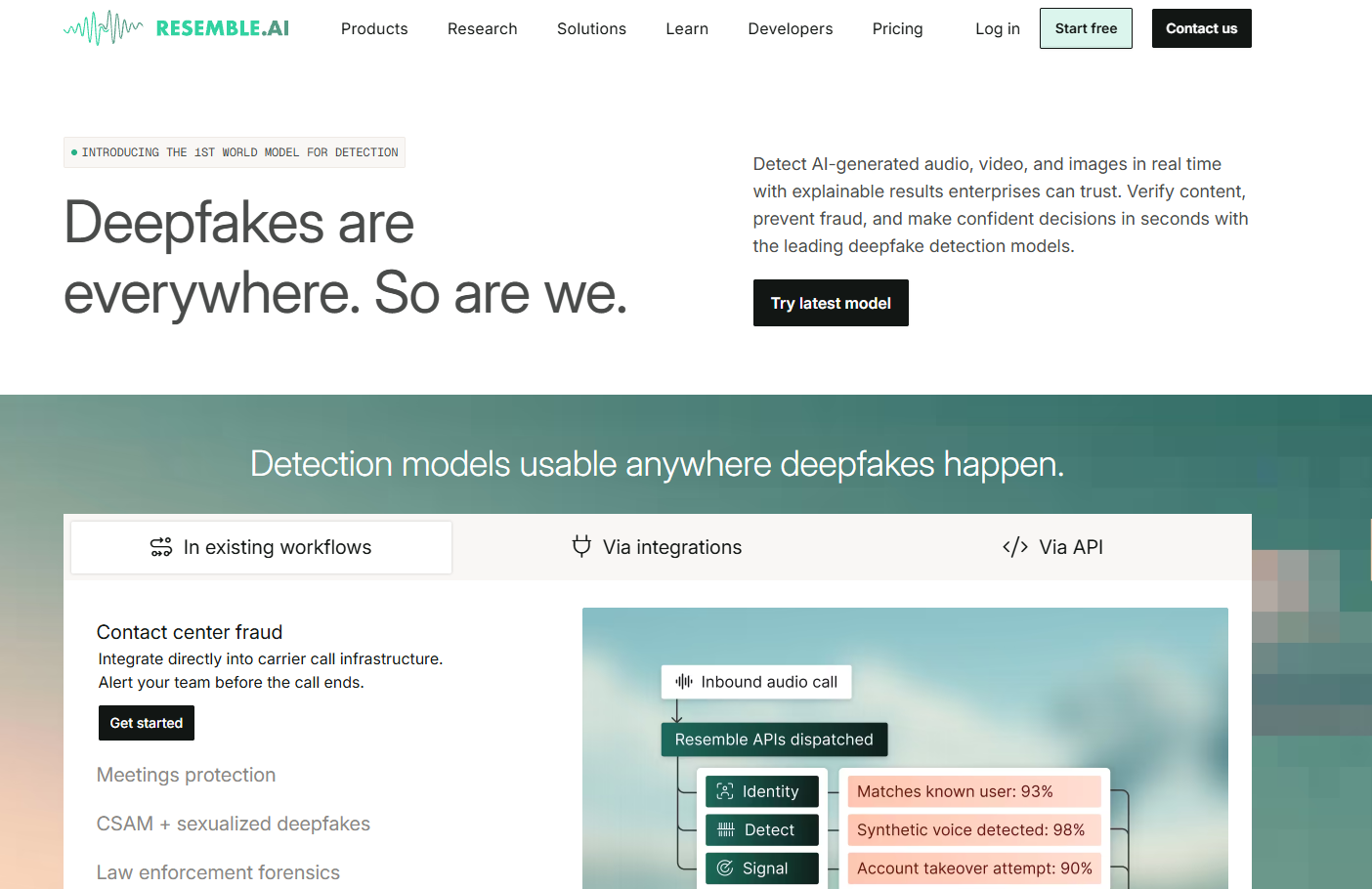The width and height of the screenshot is (1372, 889).
Task: Click the 'Detection models usable anywhere deepfakes happen.' heading
Action: pos(657,464)
